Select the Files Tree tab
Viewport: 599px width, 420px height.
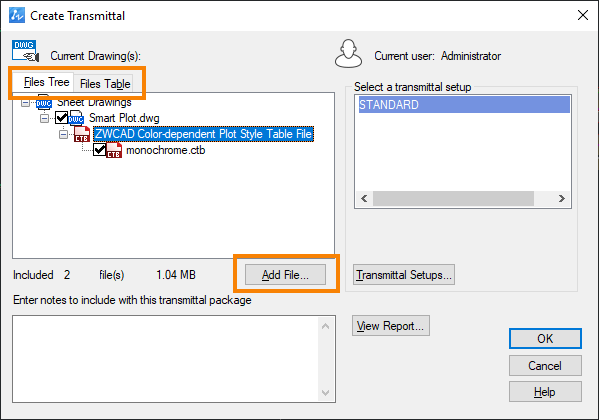pyautogui.click(x=46, y=82)
